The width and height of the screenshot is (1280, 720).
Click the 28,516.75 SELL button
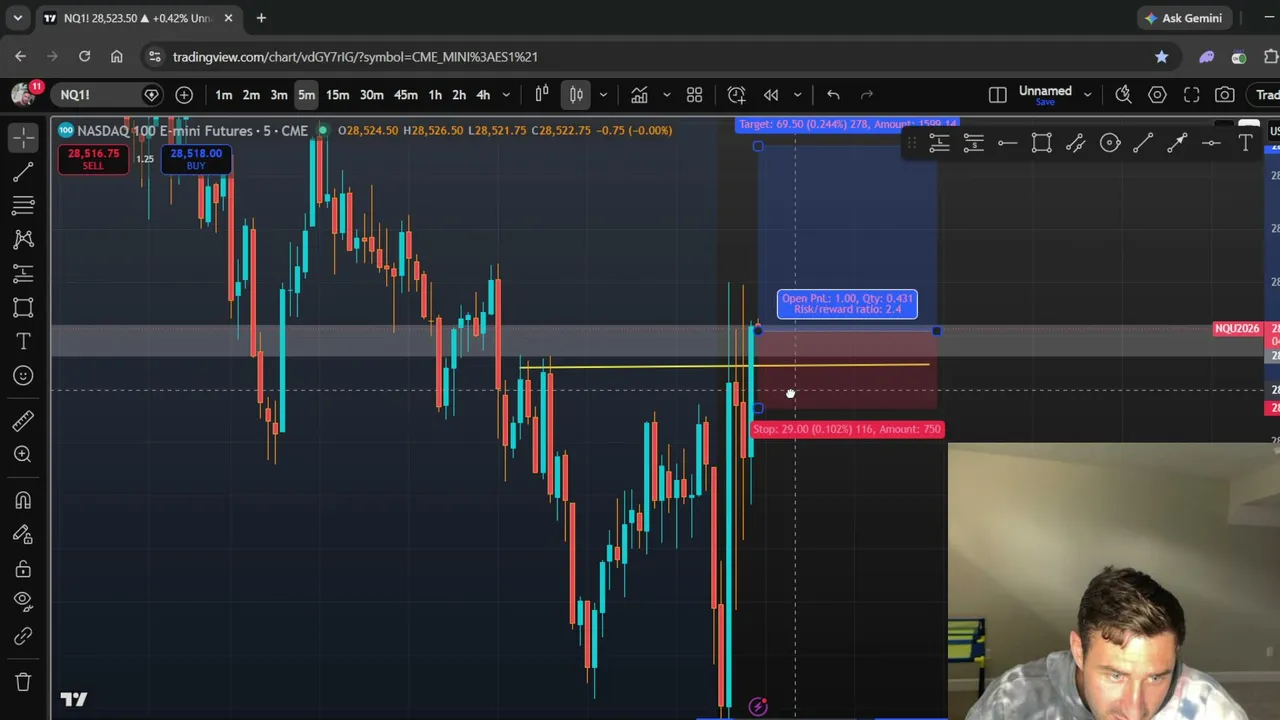[x=93, y=159]
